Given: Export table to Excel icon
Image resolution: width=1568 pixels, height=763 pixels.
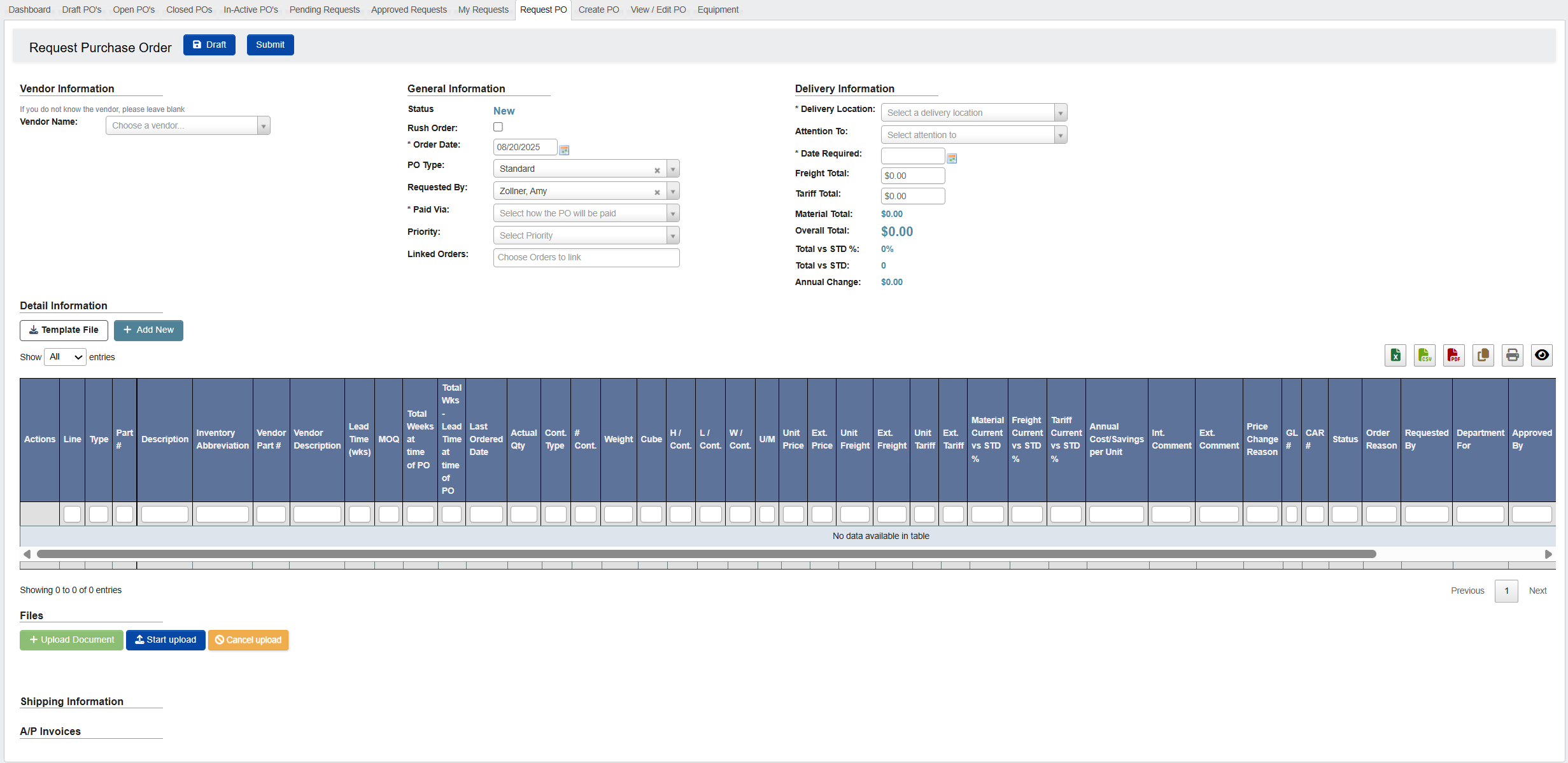Looking at the screenshot, I should point(1395,355).
